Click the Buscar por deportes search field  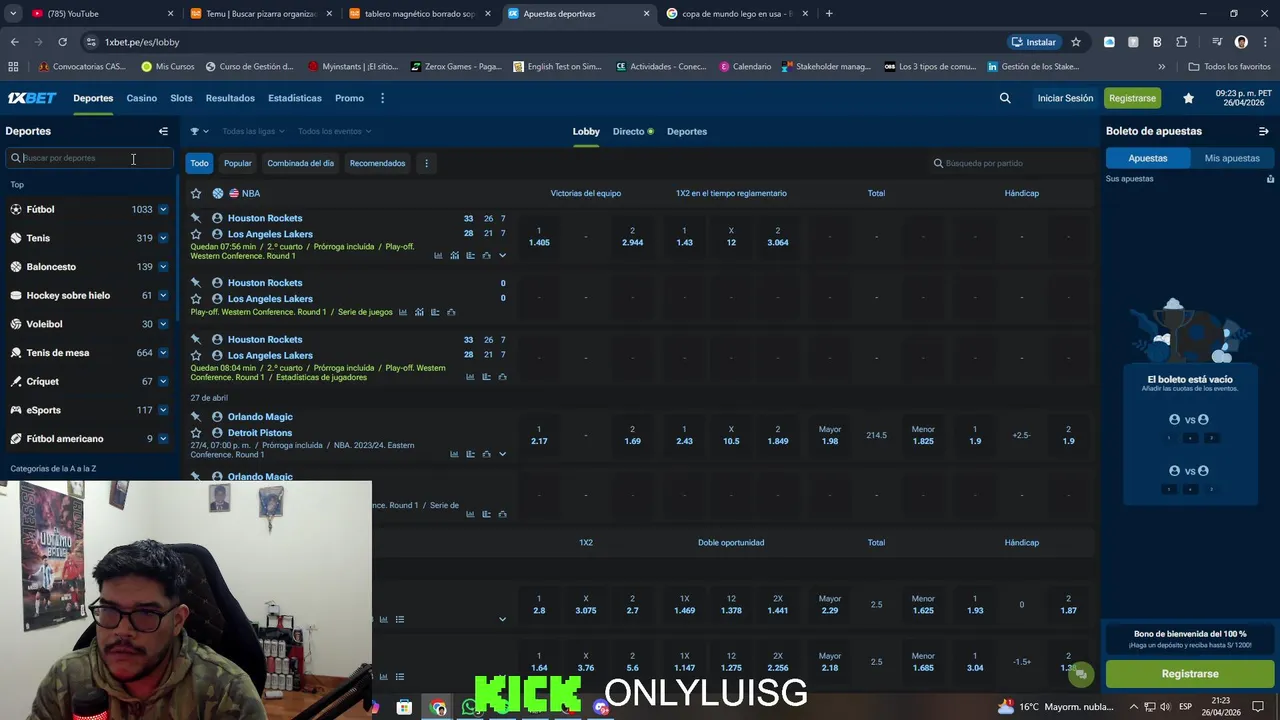[x=90, y=158]
